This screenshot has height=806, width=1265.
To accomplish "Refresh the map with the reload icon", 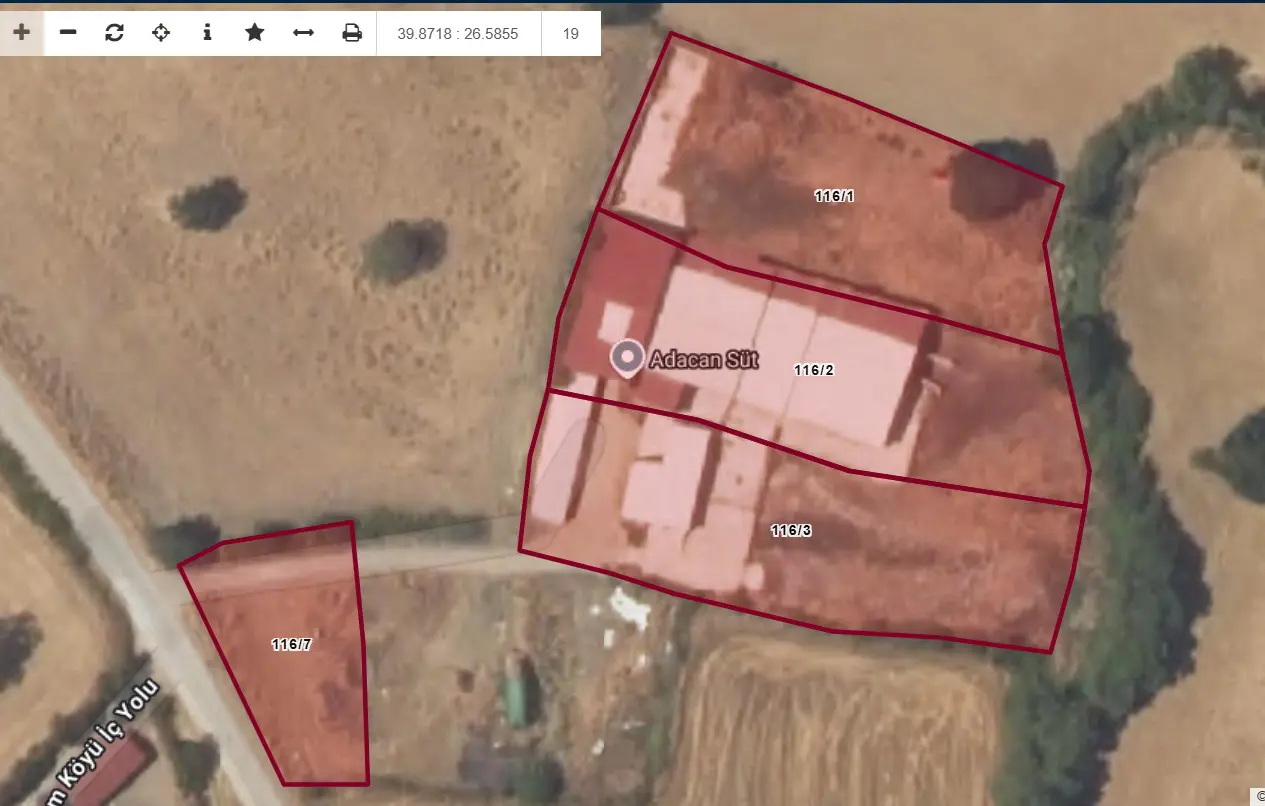I will (114, 33).
